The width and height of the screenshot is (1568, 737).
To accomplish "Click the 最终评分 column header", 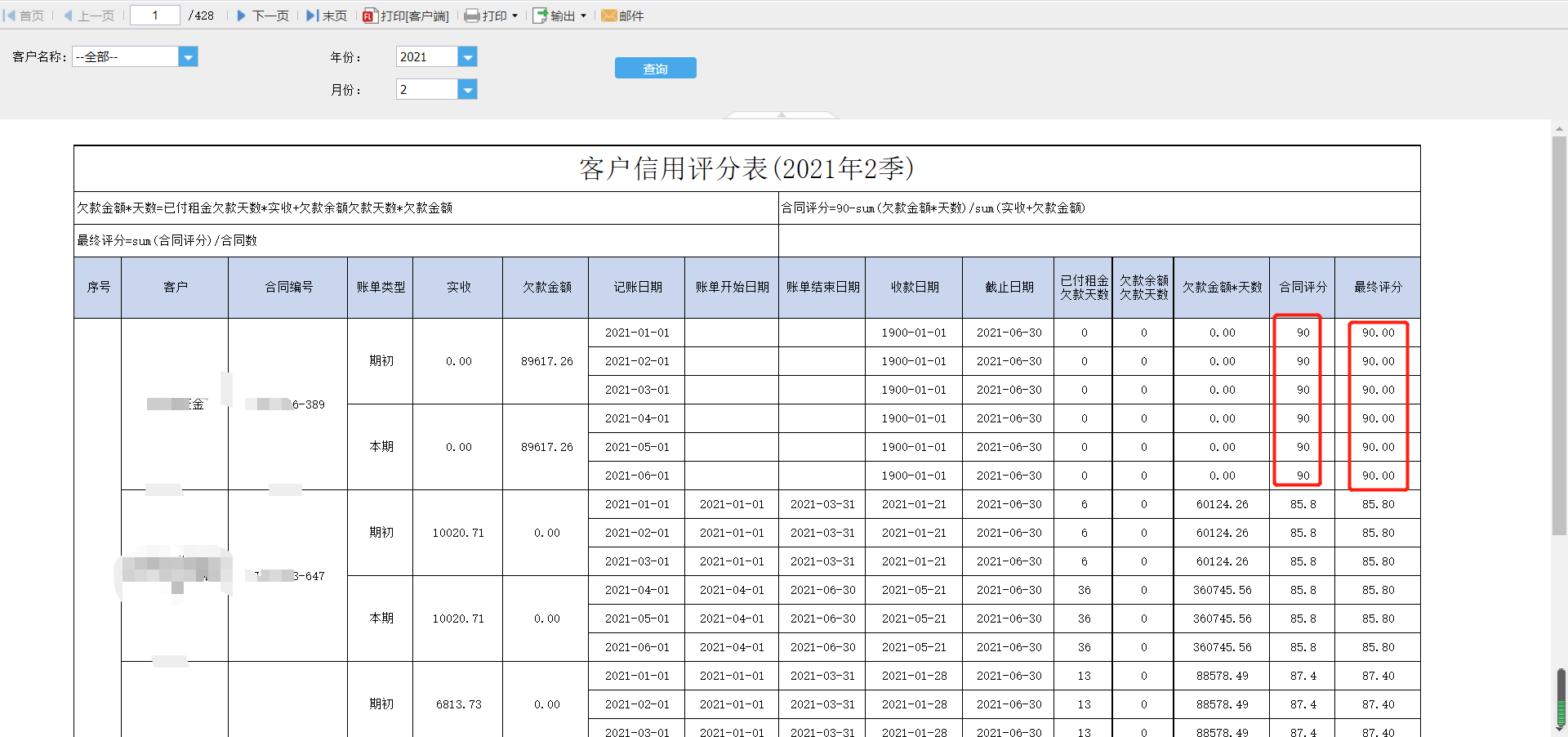I will 1378,288.
